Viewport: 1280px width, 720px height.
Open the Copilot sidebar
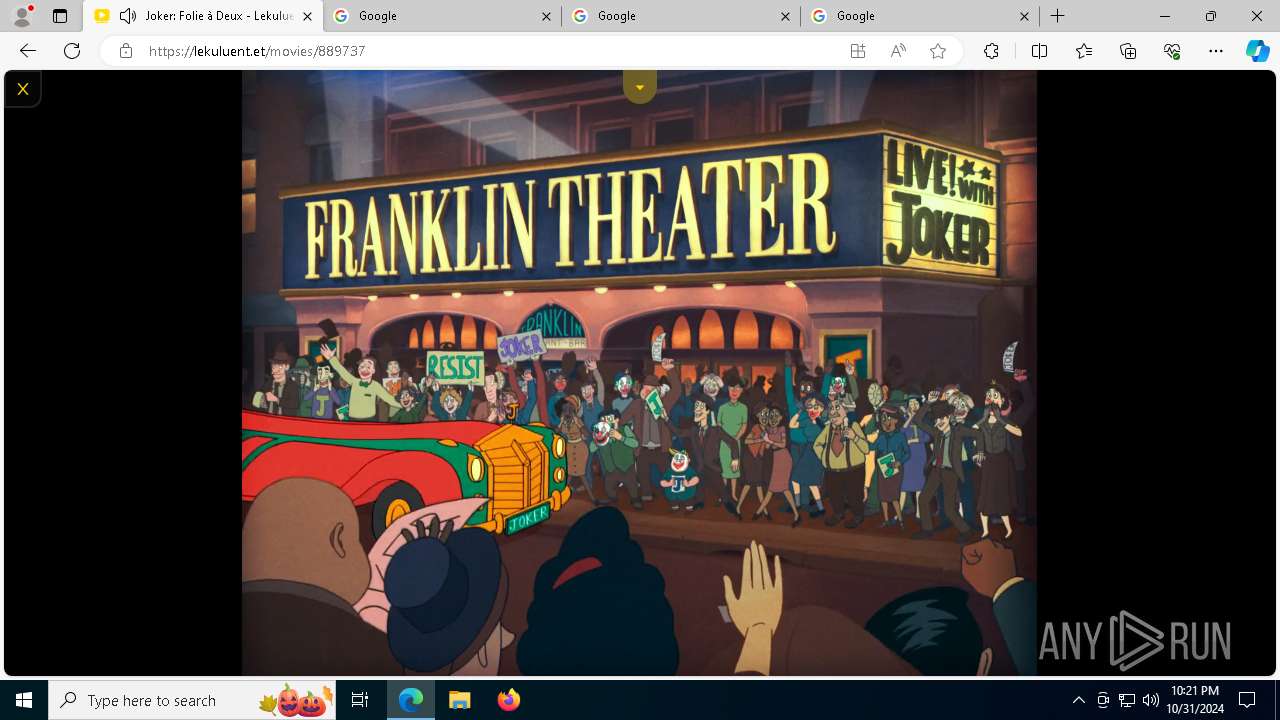(x=1257, y=51)
